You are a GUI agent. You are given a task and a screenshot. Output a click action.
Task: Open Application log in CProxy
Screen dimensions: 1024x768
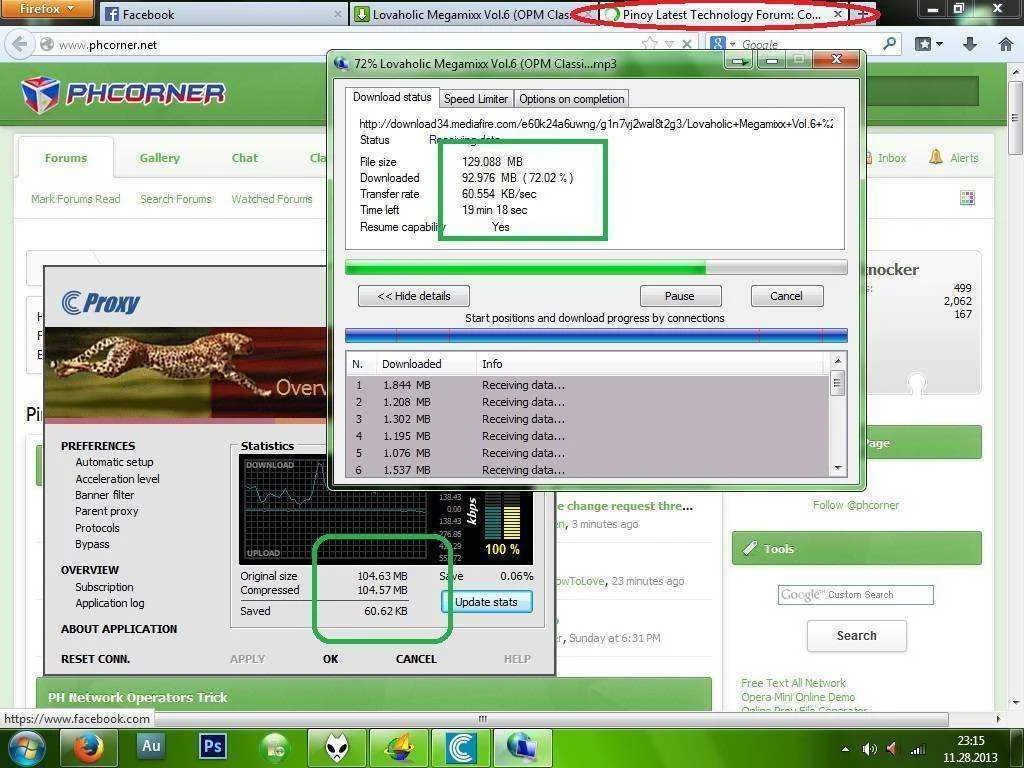110,603
